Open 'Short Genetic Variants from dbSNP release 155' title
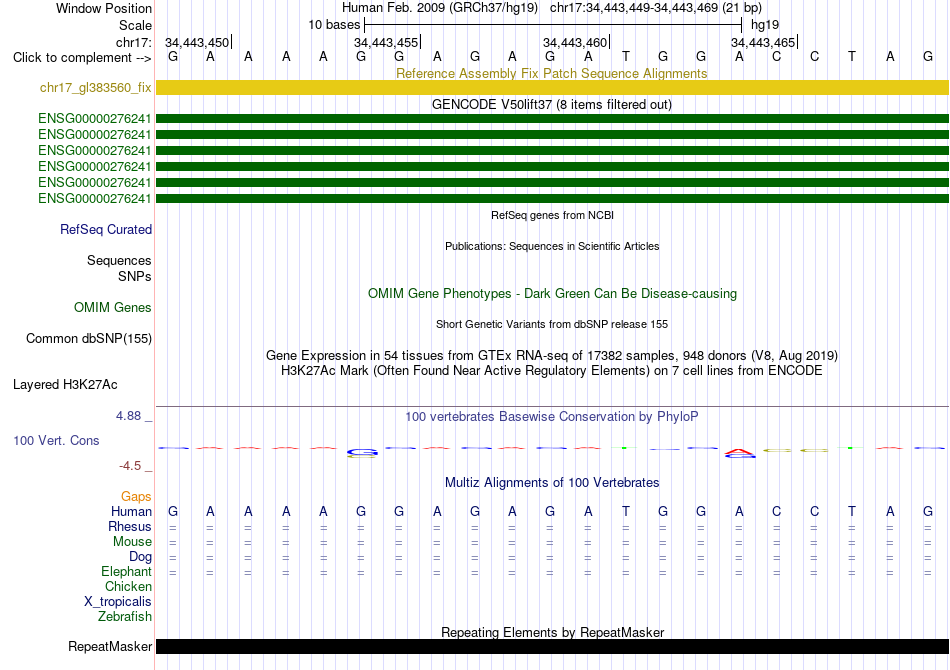Screen dimensions: 950x670 [x=552, y=324]
